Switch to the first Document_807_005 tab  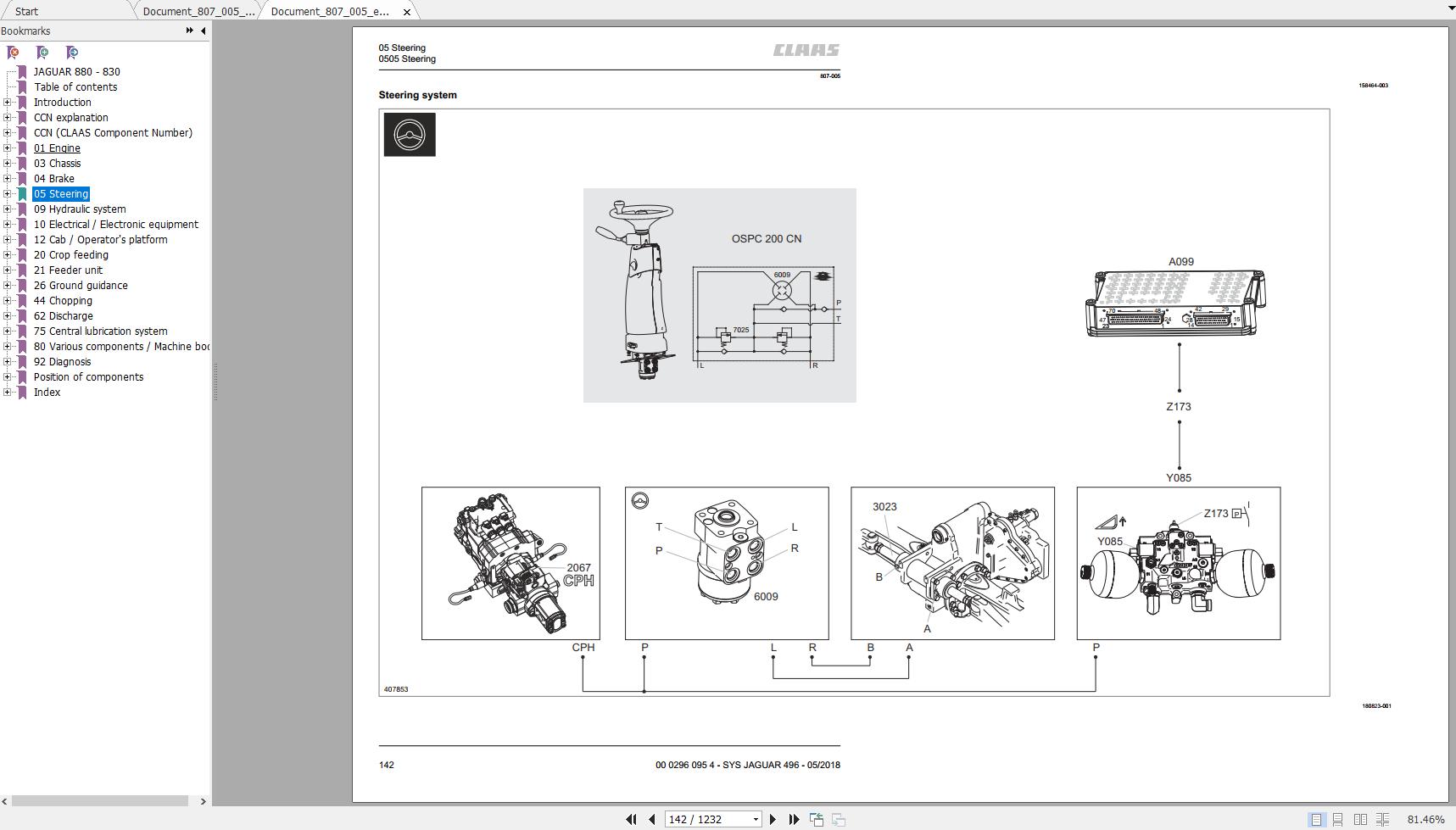pos(198,11)
